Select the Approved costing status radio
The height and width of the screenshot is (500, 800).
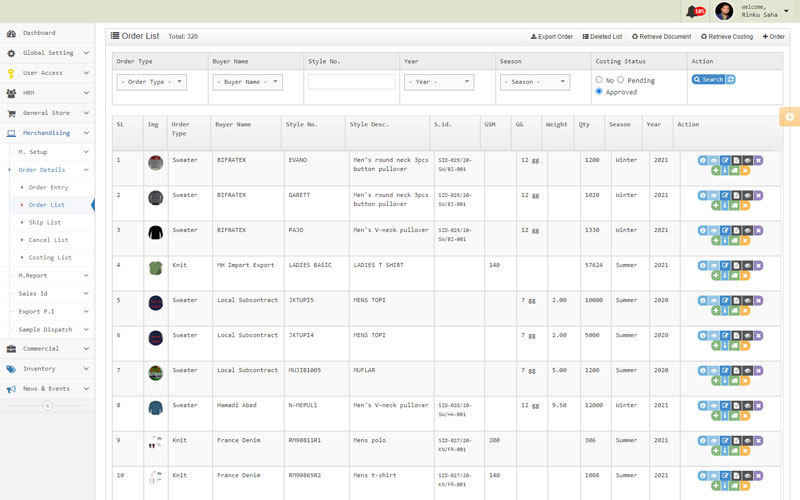[599, 91]
